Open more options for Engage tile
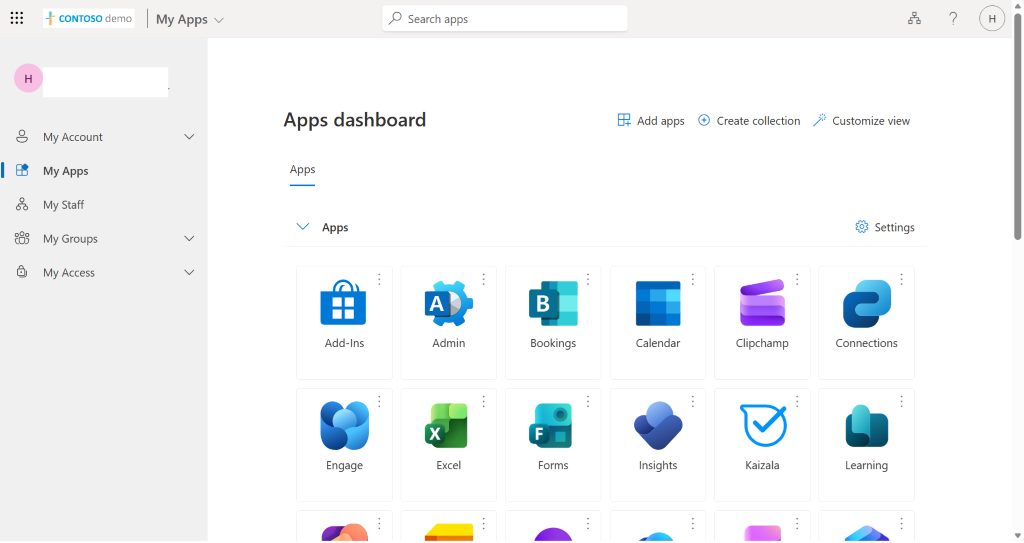The width and height of the screenshot is (1024, 543). point(379,401)
